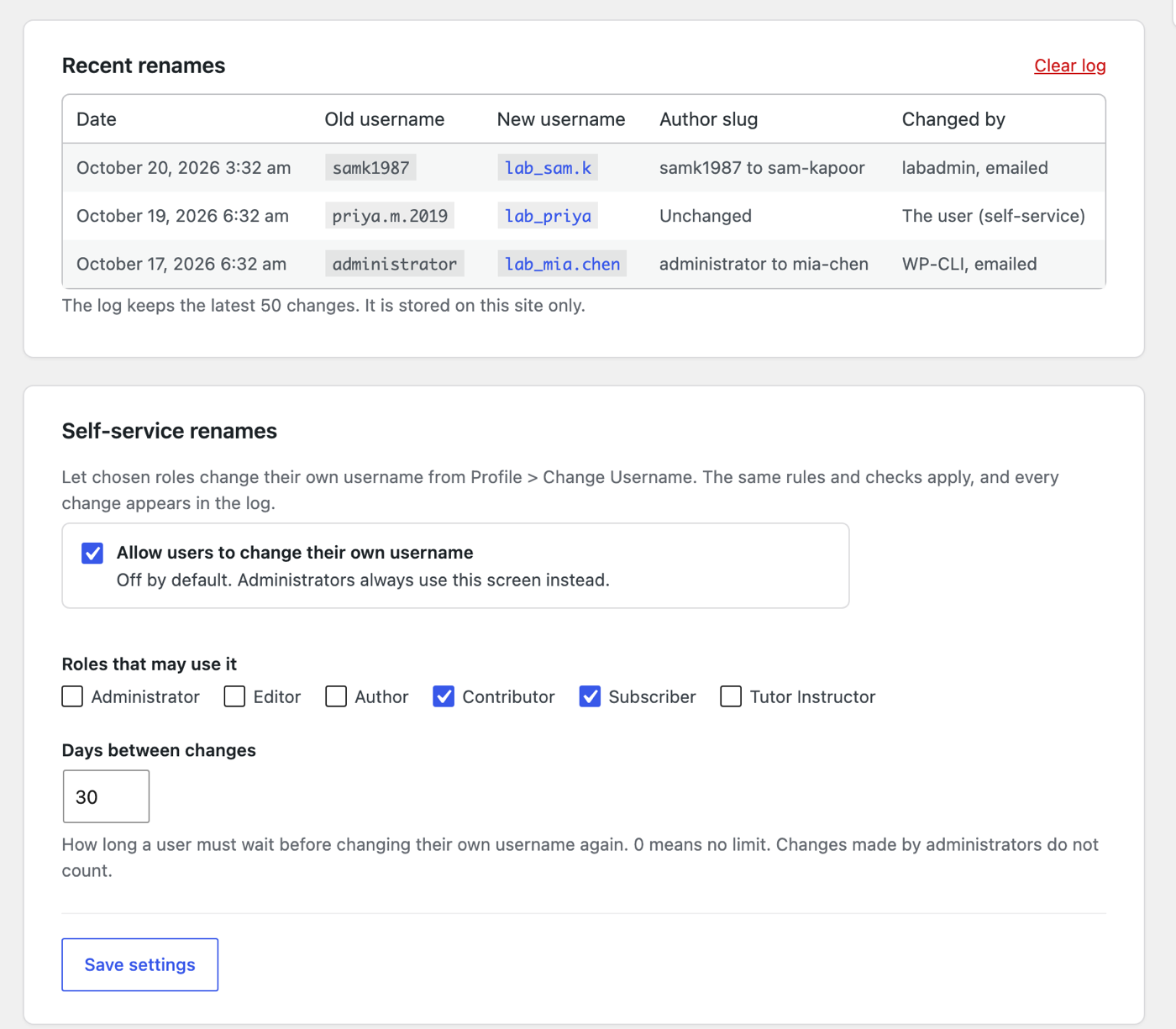The height and width of the screenshot is (1029, 1176).
Task: Check the Editor role checkbox
Action: [x=234, y=696]
